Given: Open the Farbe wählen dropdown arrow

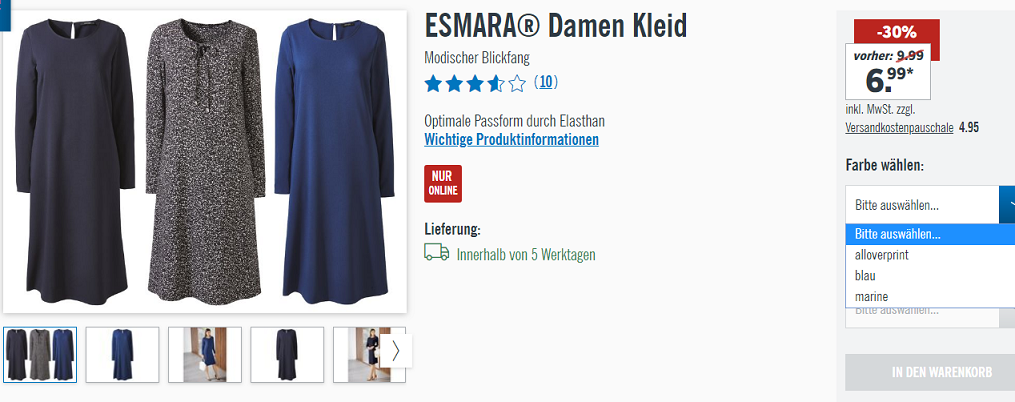Looking at the screenshot, I should [x=1007, y=205].
